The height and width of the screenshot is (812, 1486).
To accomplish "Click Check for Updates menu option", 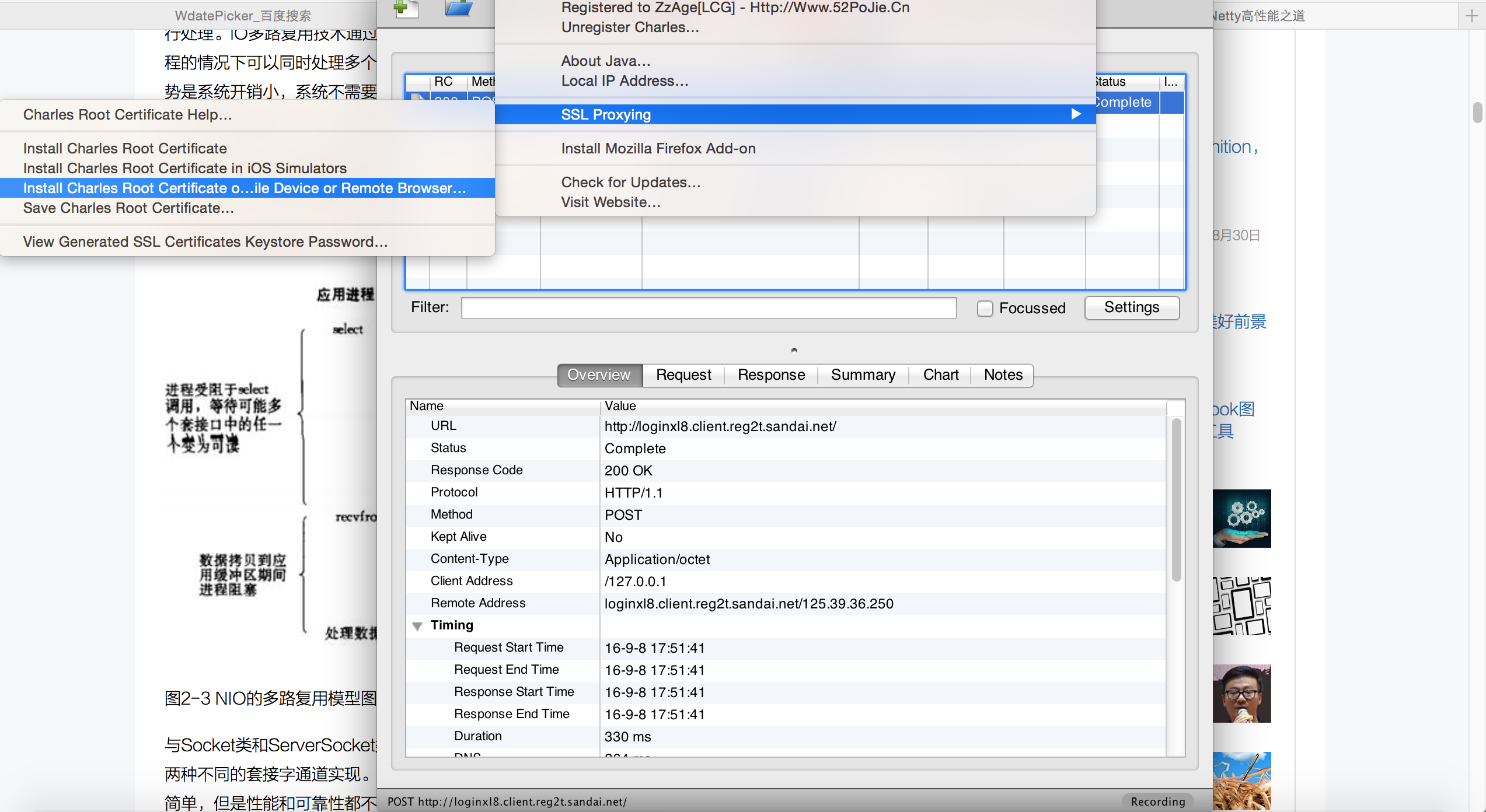I will (631, 181).
